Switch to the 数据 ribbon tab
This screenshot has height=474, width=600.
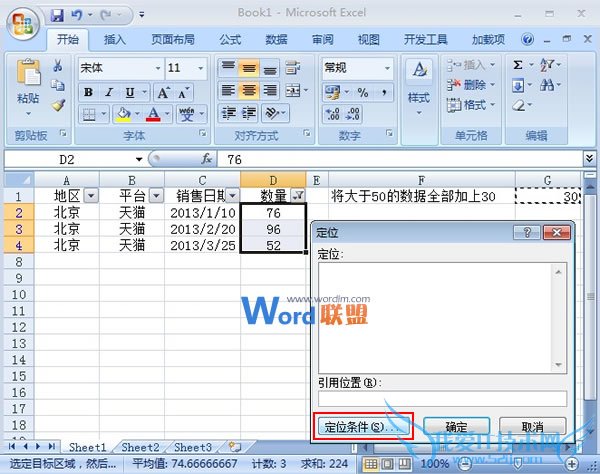click(276, 39)
